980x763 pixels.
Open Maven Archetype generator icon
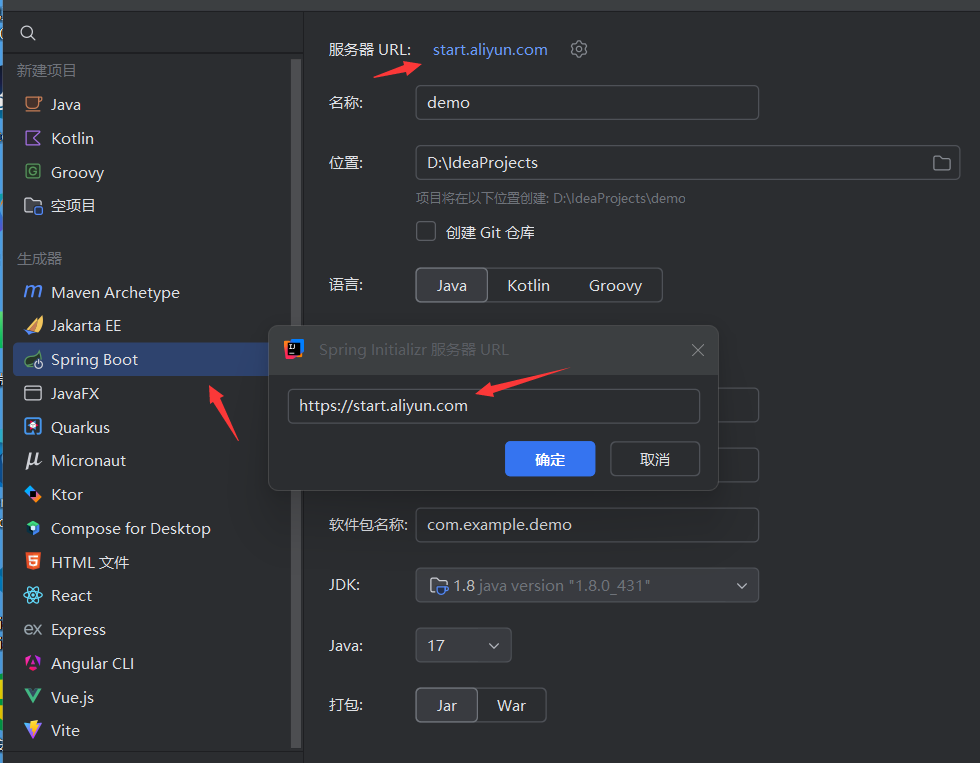[x=33, y=292]
